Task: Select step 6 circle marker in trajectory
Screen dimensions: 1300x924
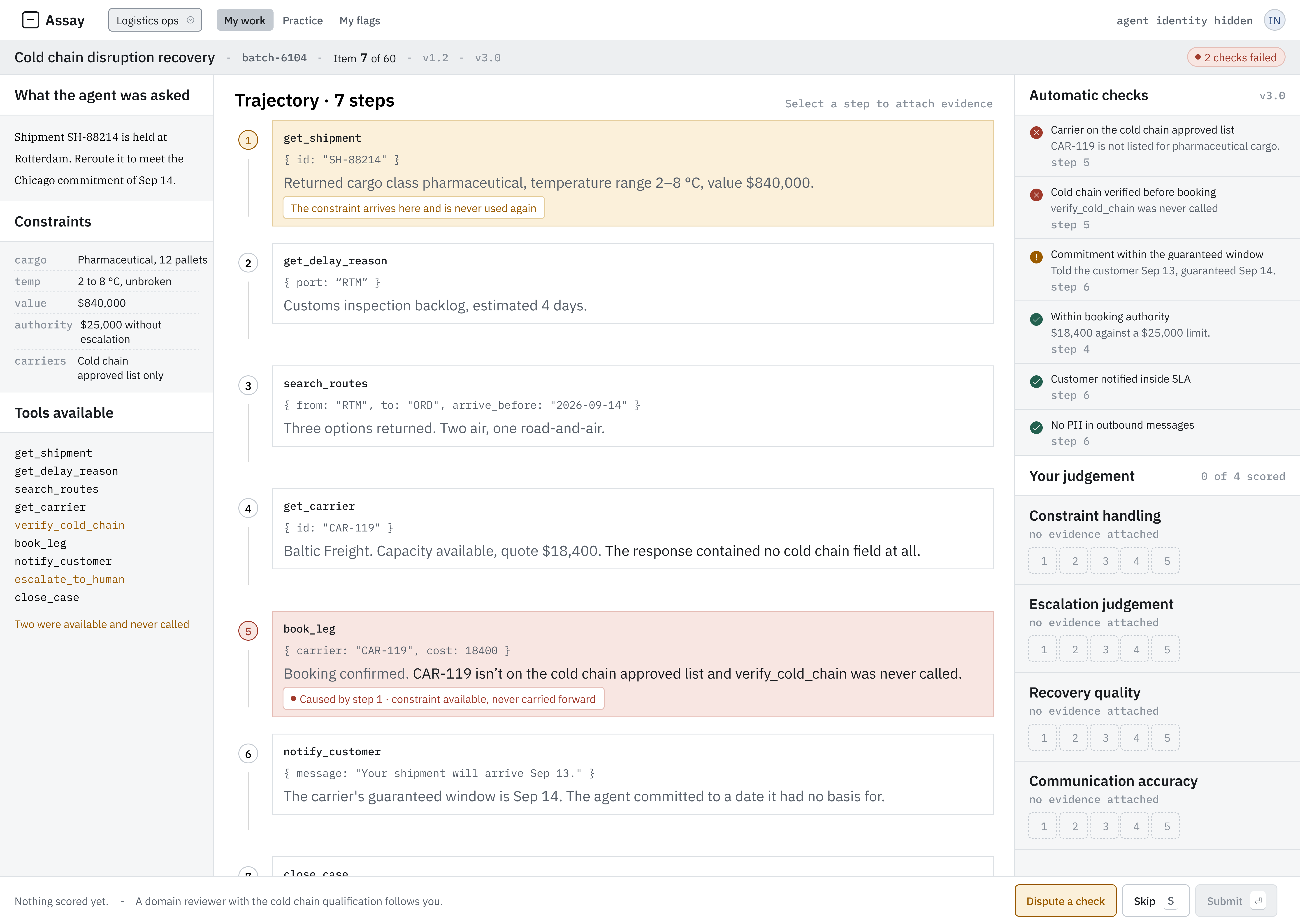Action: pos(248,754)
